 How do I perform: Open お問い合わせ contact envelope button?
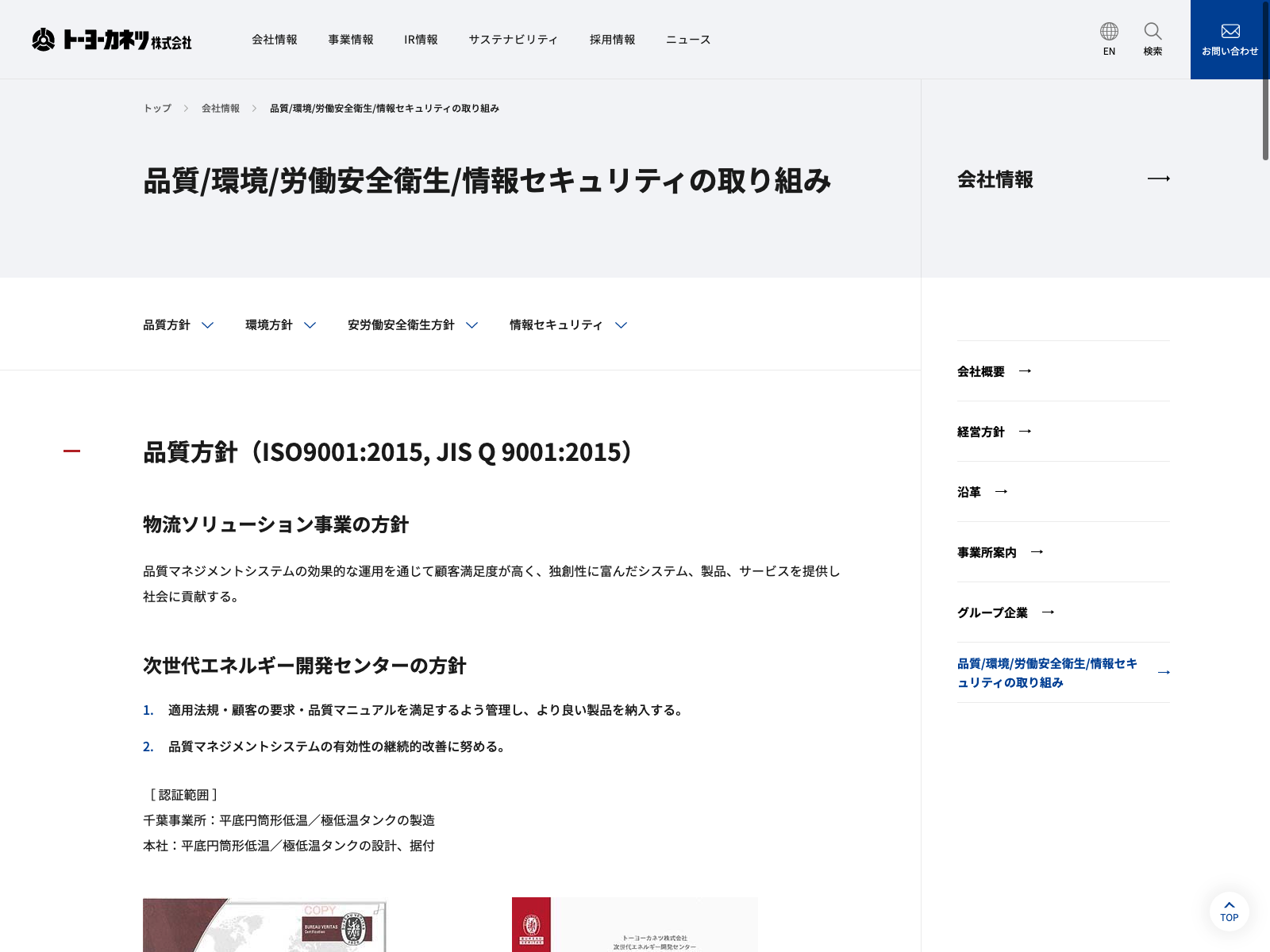1230,40
